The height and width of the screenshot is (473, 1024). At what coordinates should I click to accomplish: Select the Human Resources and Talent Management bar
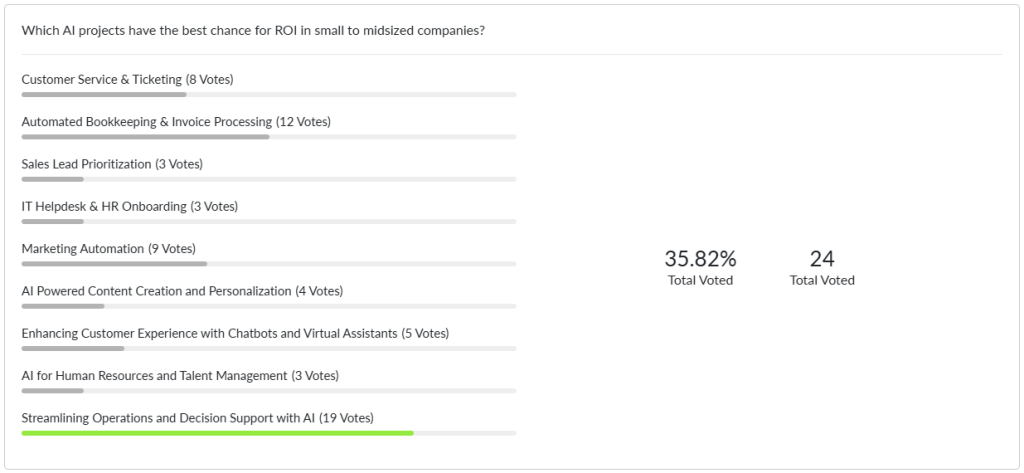pos(269,391)
